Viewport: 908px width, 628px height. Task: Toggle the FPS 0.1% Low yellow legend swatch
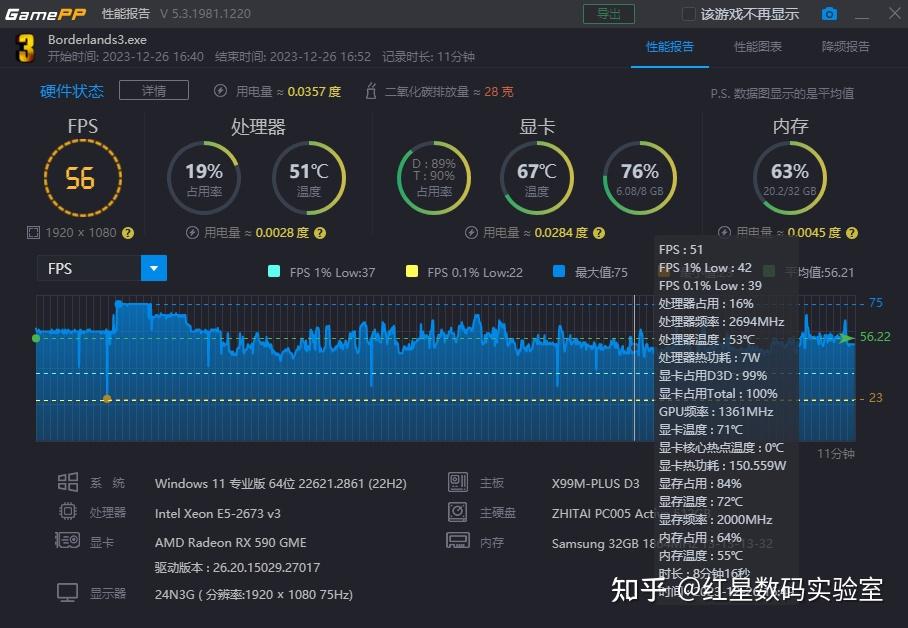coord(412,272)
